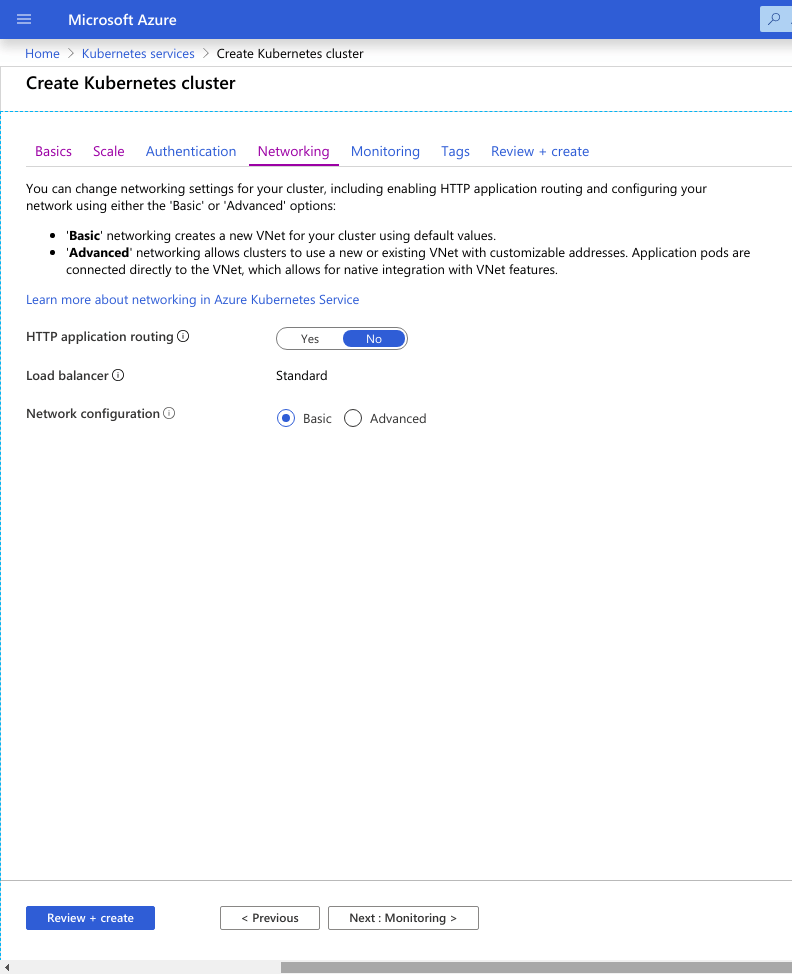Viewport: 792px width, 974px height.
Task: Open the Authentication tab
Action: pyautogui.click(x=191, y=152)
